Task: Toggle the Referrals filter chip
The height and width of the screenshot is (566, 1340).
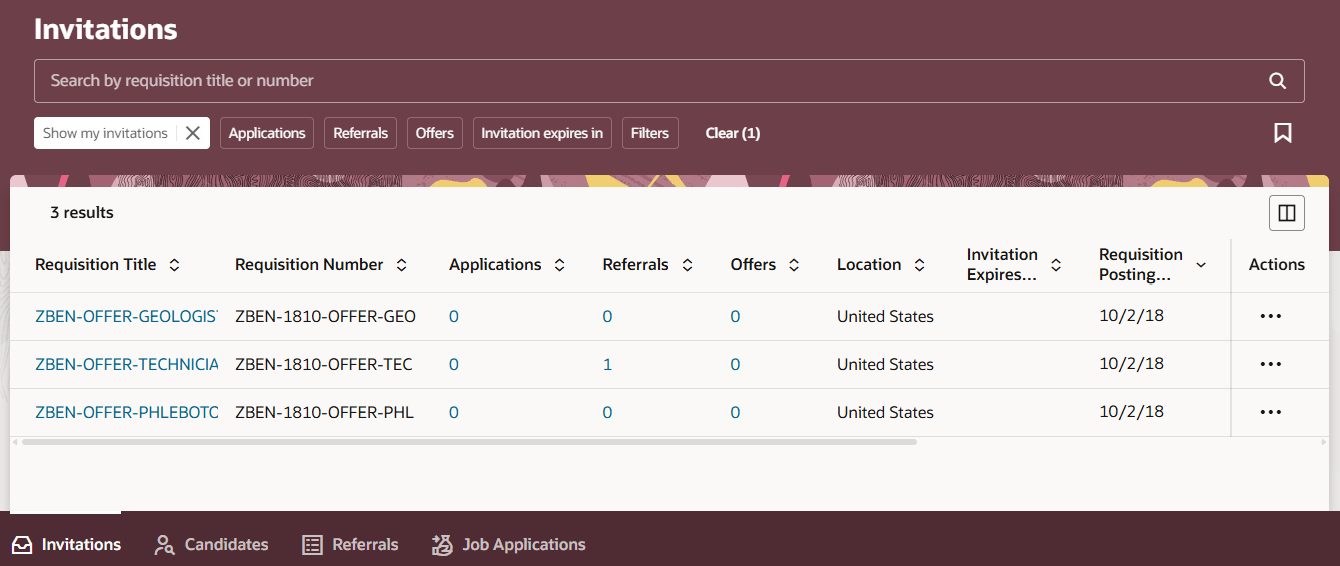Action: [360, 133]
